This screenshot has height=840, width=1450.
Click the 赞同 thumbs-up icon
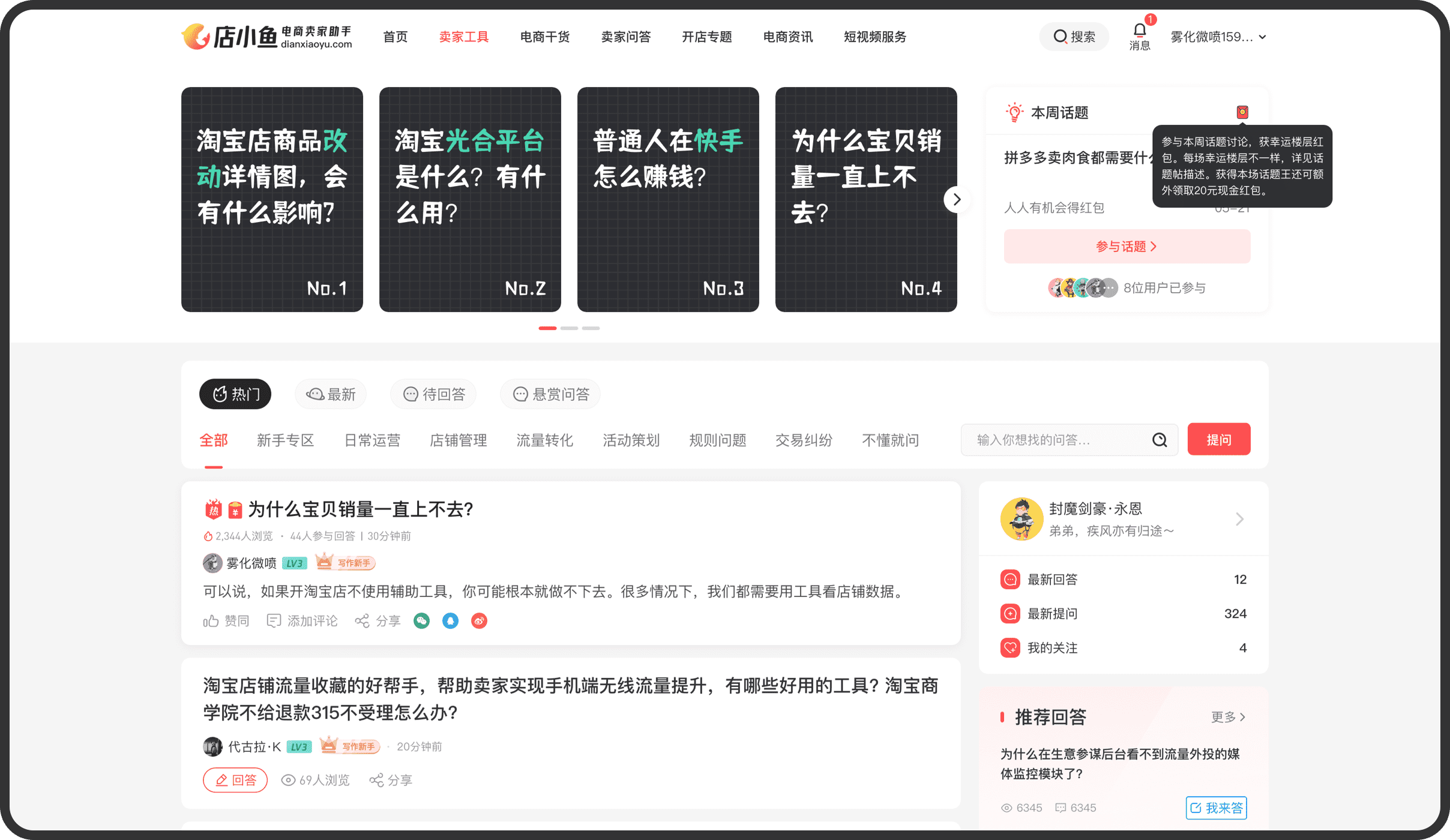click(x=210, y=621)
